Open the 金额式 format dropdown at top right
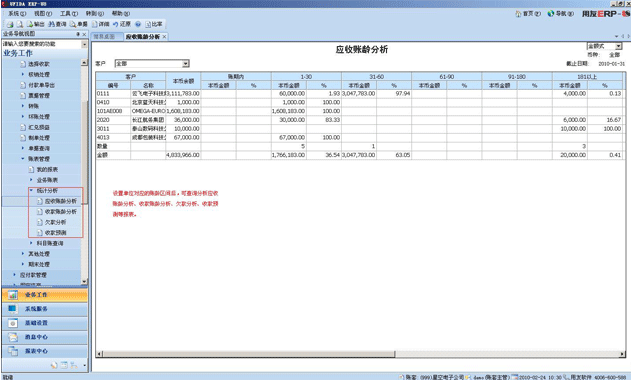 619,46
